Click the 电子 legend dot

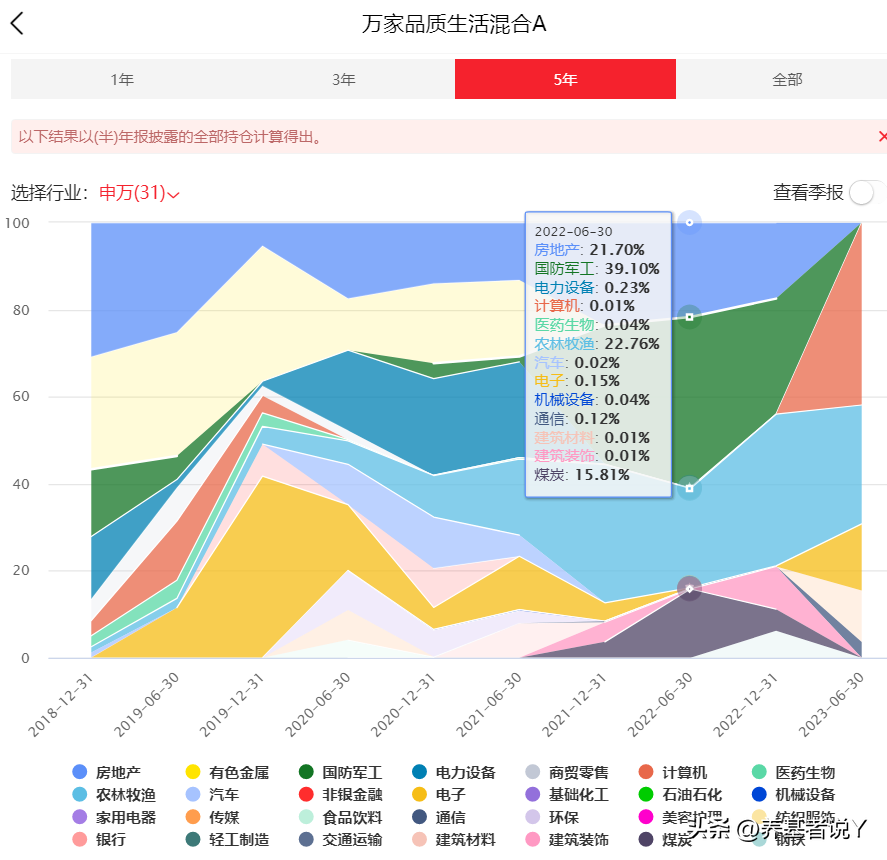pos(419,795)
